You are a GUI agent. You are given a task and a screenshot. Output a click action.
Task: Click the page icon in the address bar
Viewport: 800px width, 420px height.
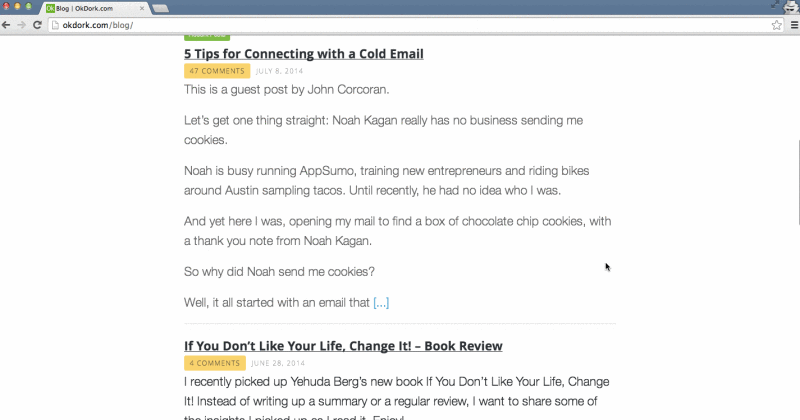point(55,25)
